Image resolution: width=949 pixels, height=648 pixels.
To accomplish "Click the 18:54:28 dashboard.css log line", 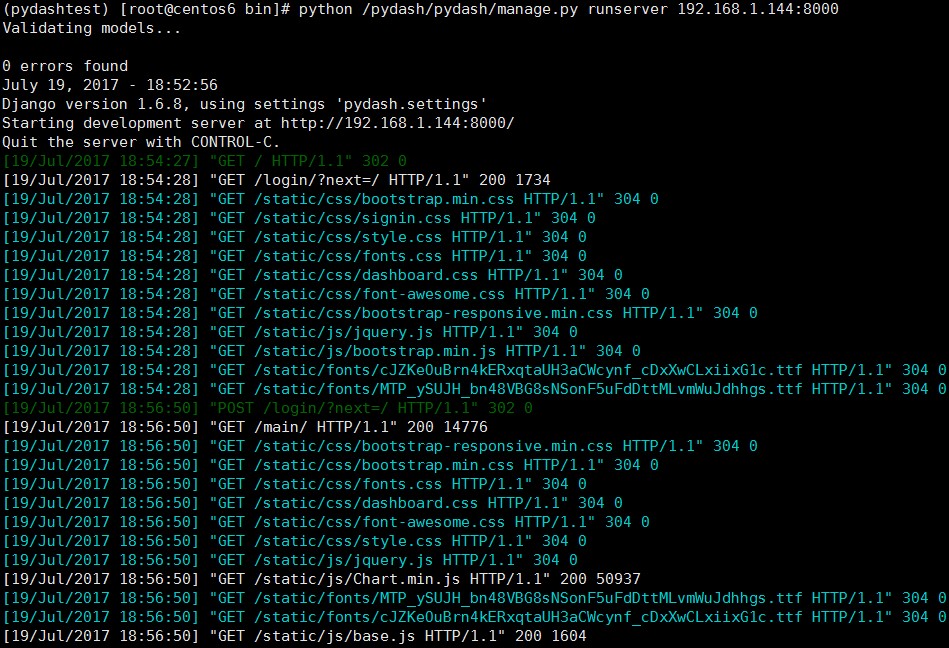I will point(312,275).
